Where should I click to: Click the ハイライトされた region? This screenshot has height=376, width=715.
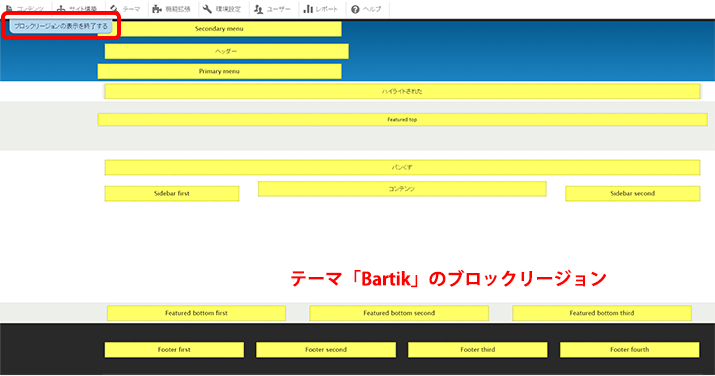tap(402, 91)
